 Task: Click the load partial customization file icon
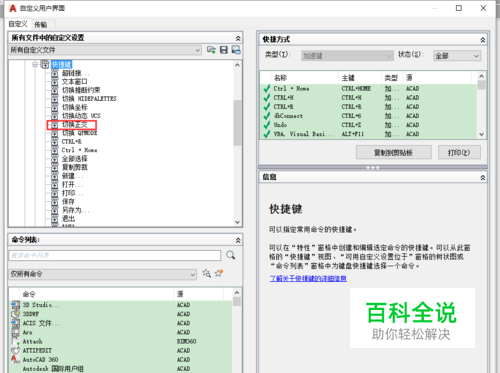(x=211, y=50)
